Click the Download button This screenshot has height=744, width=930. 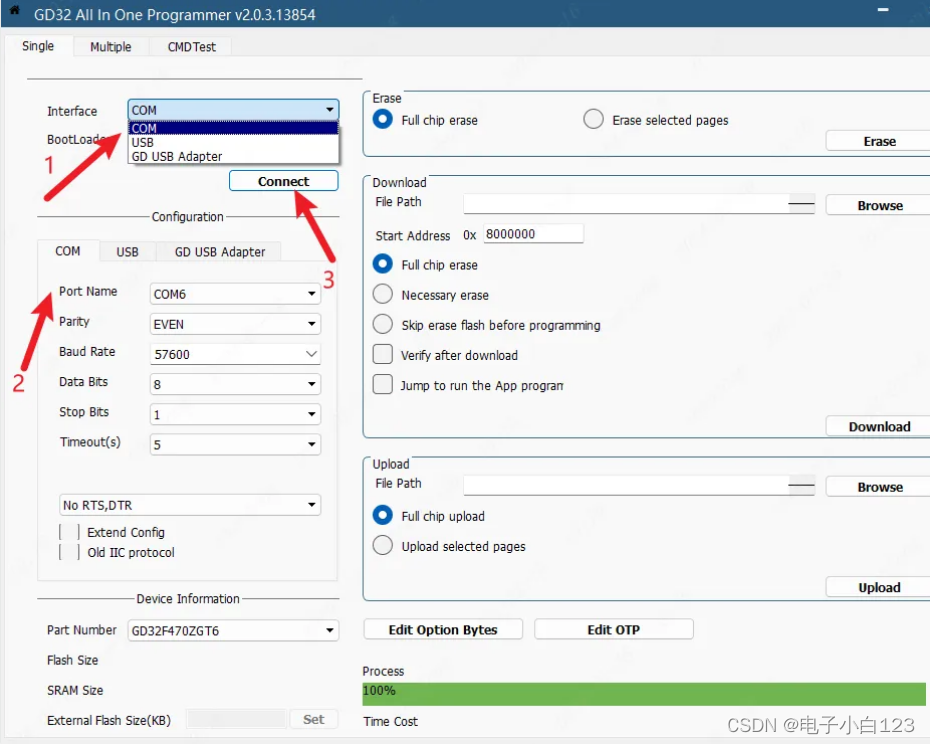click(878, 427)
